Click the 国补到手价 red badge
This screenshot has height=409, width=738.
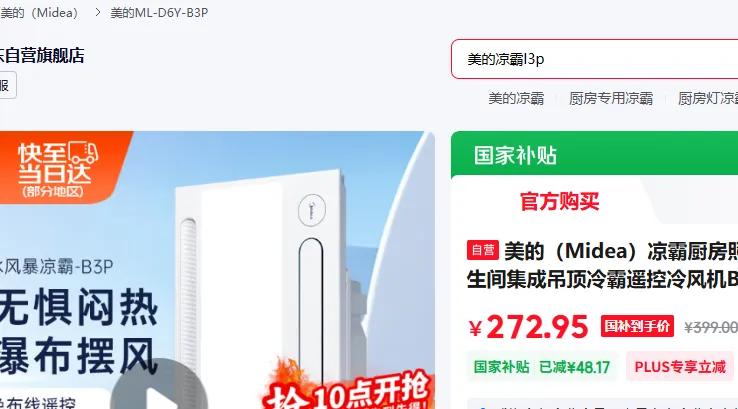(x=637, y=326)
